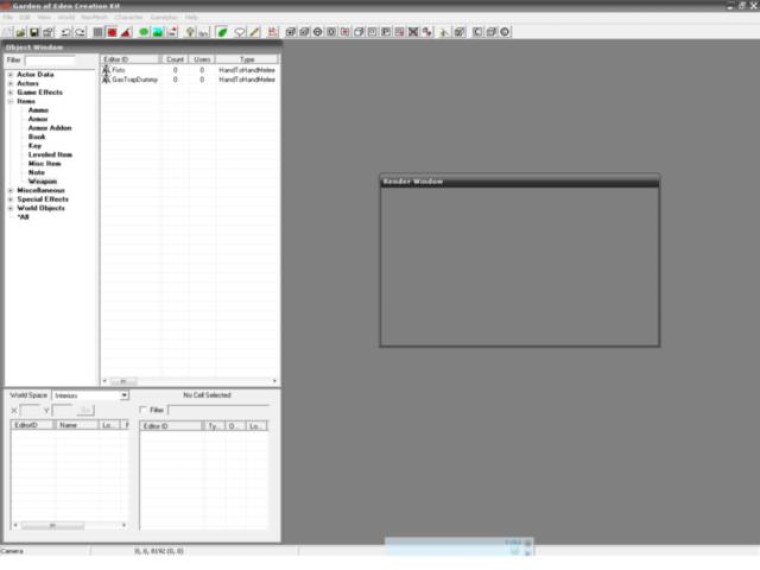Screen dimensions: 760x570
Task: Click the X coordinate field
Action: (30, 411)
